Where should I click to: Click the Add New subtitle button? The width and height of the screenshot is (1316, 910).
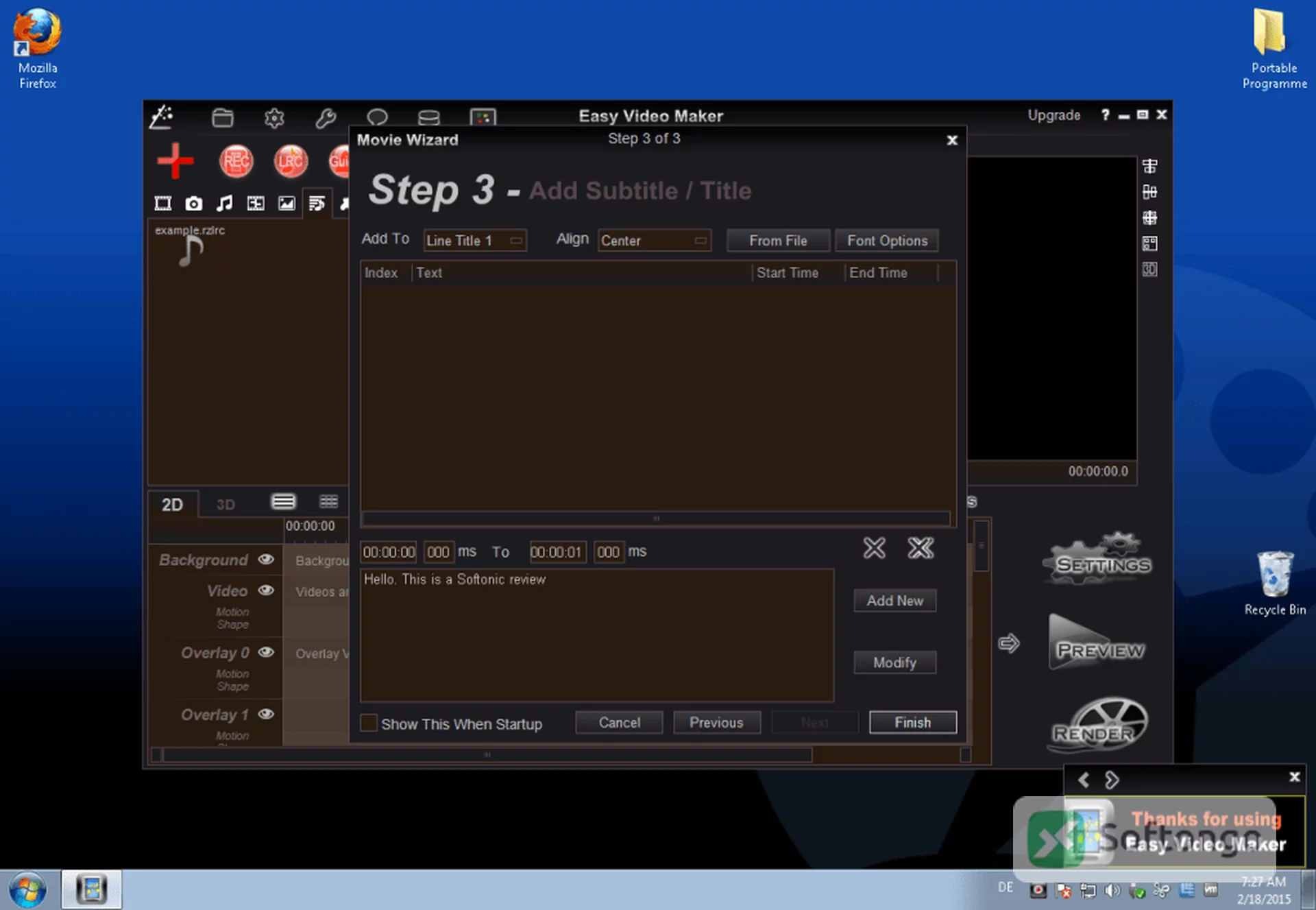coord(894,601)
